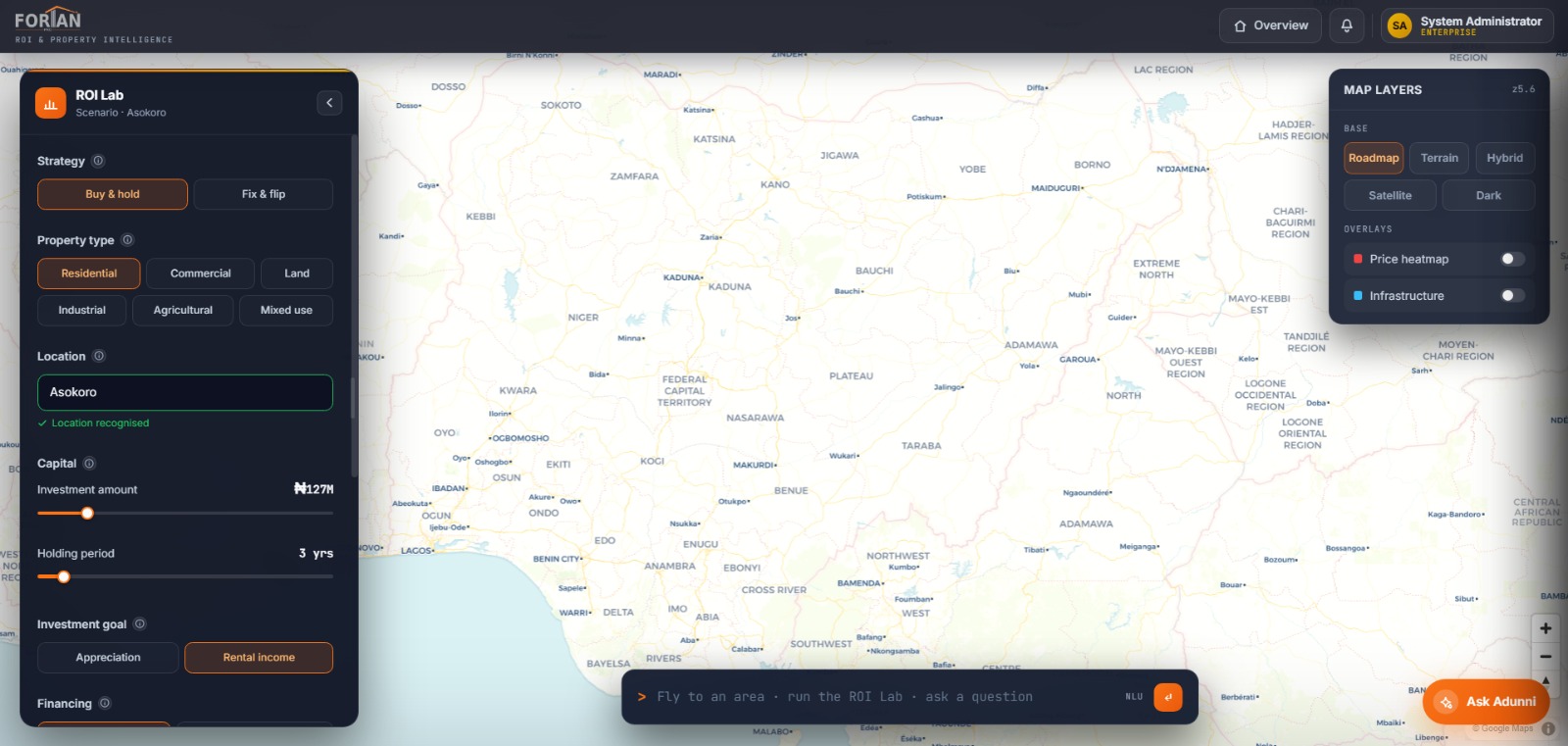1568x746 pixels.
Task: Click the 3 yrs holding period value
Action: pos(316,554)
